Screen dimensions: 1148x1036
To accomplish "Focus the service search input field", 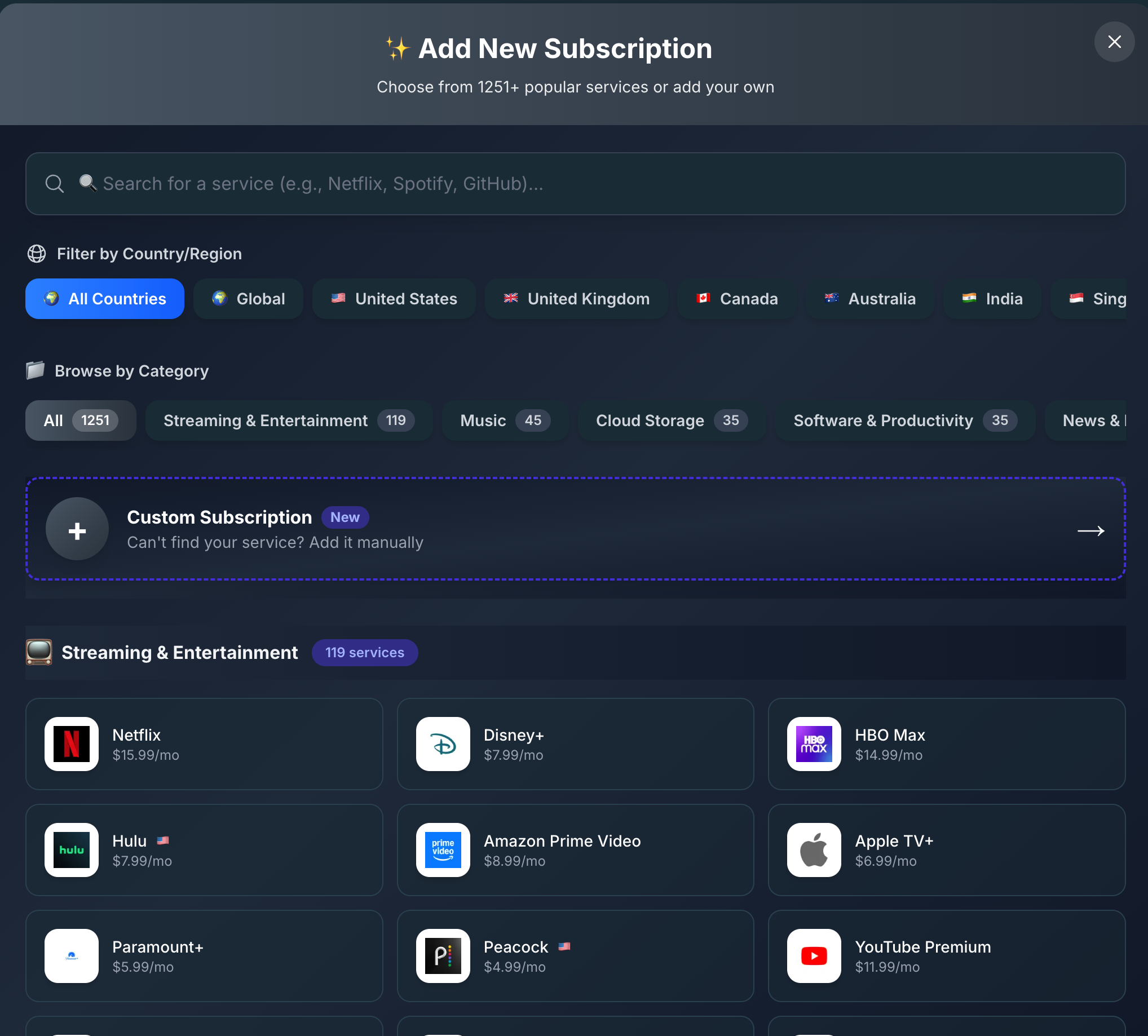I will [575, 183].
